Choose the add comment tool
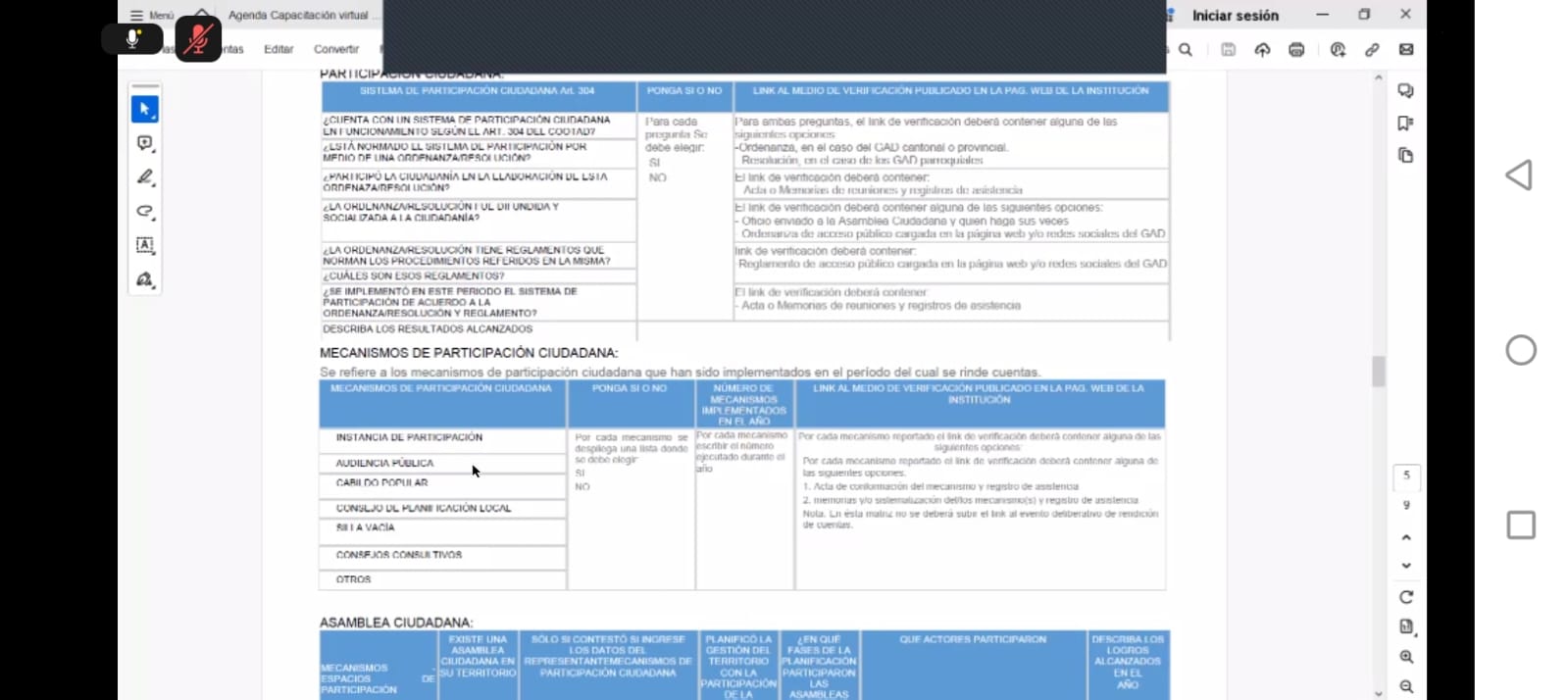The image size is (1568, 700). click(145, 143)
